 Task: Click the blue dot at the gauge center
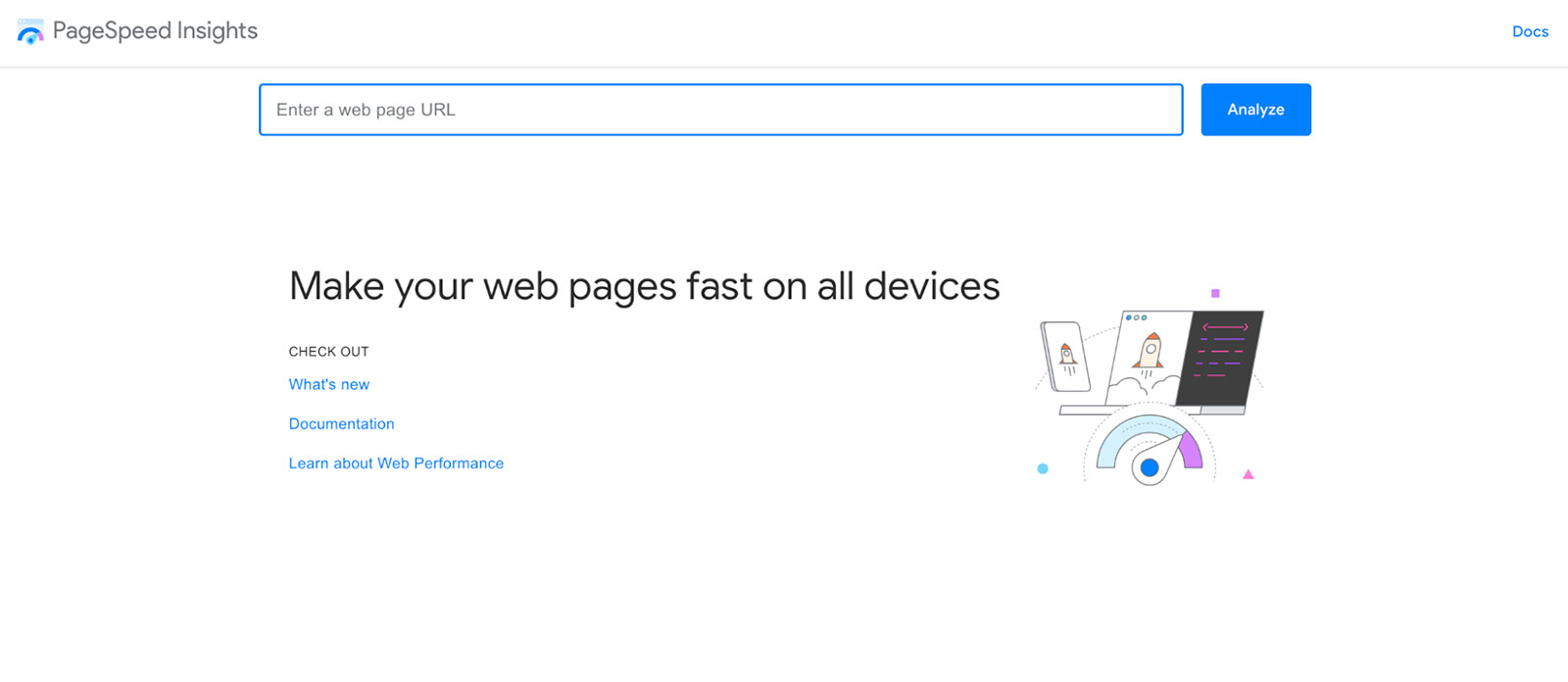[1150, 468]
